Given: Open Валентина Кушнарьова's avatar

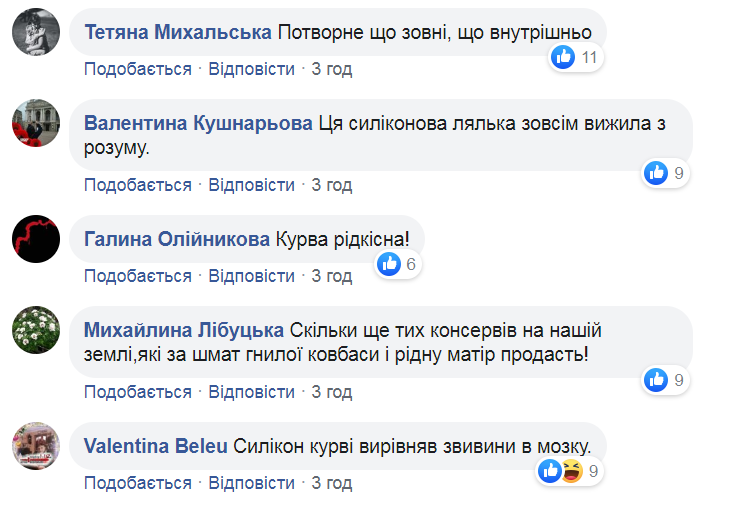Looking at the screenshot, I should (x=34, y=127).
